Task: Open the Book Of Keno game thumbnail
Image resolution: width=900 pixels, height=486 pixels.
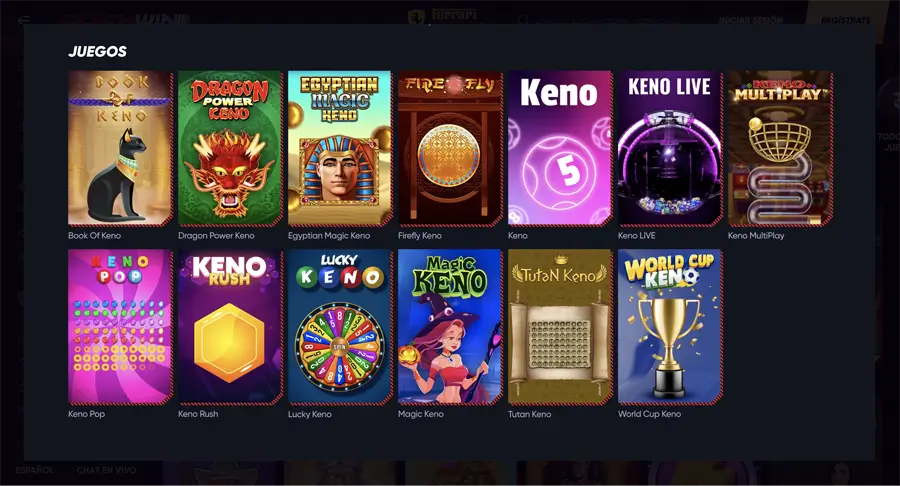Action: [x=120, y=148]
